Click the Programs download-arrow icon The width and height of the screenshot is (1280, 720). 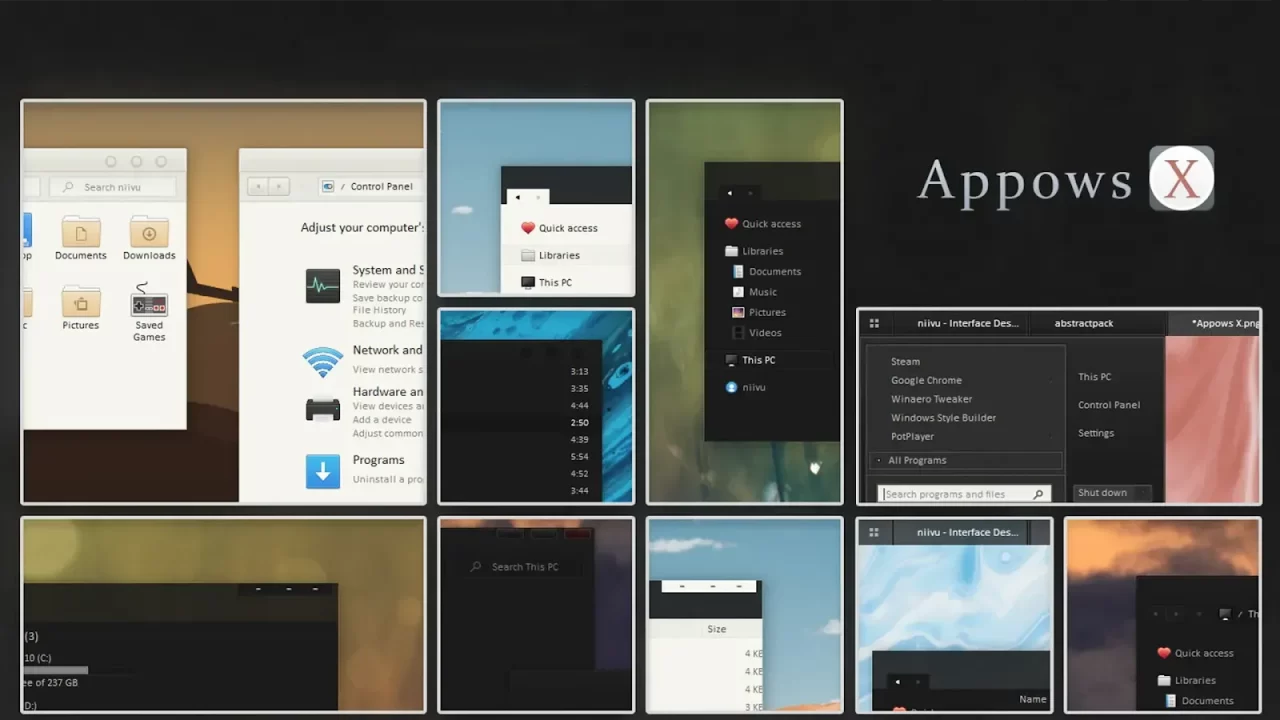[323, 471]
